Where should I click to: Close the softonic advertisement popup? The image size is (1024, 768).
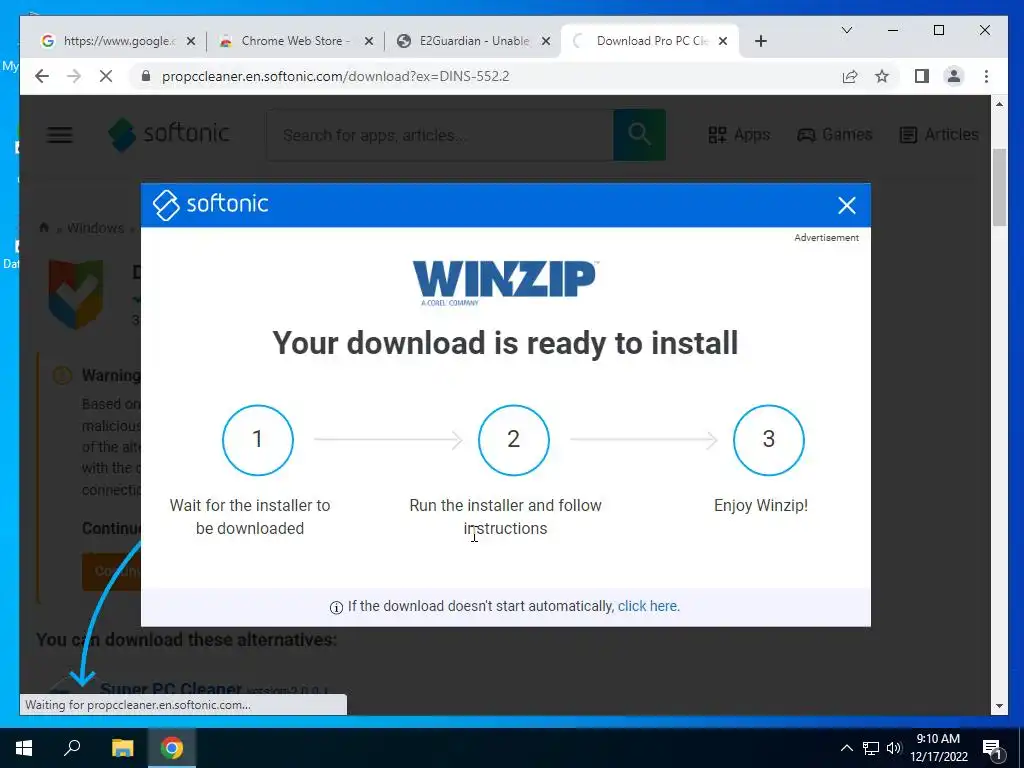click(x=846, y=206)
